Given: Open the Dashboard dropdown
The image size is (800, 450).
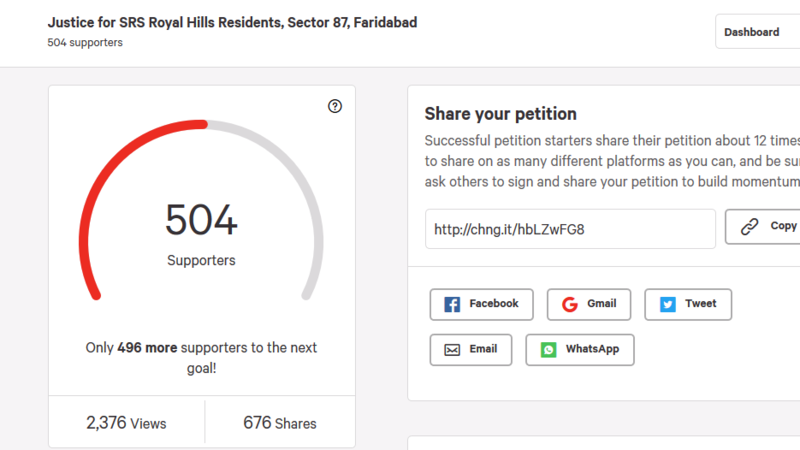Looking at the screenshot, I should [757, 32].
